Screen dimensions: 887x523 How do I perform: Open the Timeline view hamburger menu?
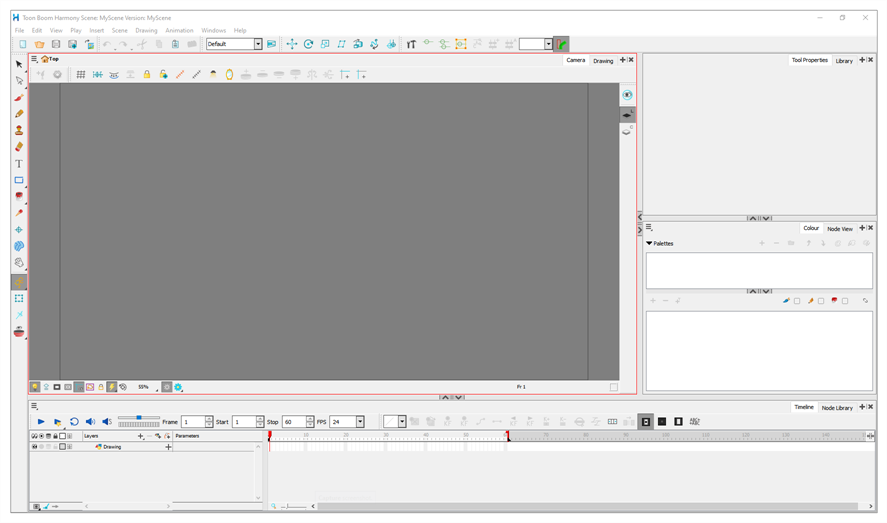tap(34, 406)
